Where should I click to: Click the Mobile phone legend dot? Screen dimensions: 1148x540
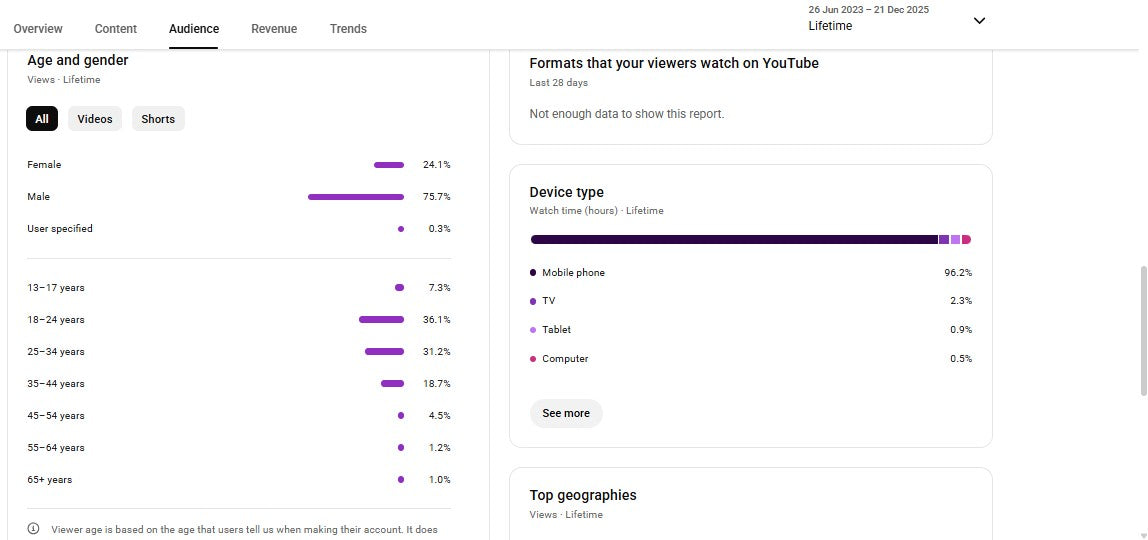(533, 273)
